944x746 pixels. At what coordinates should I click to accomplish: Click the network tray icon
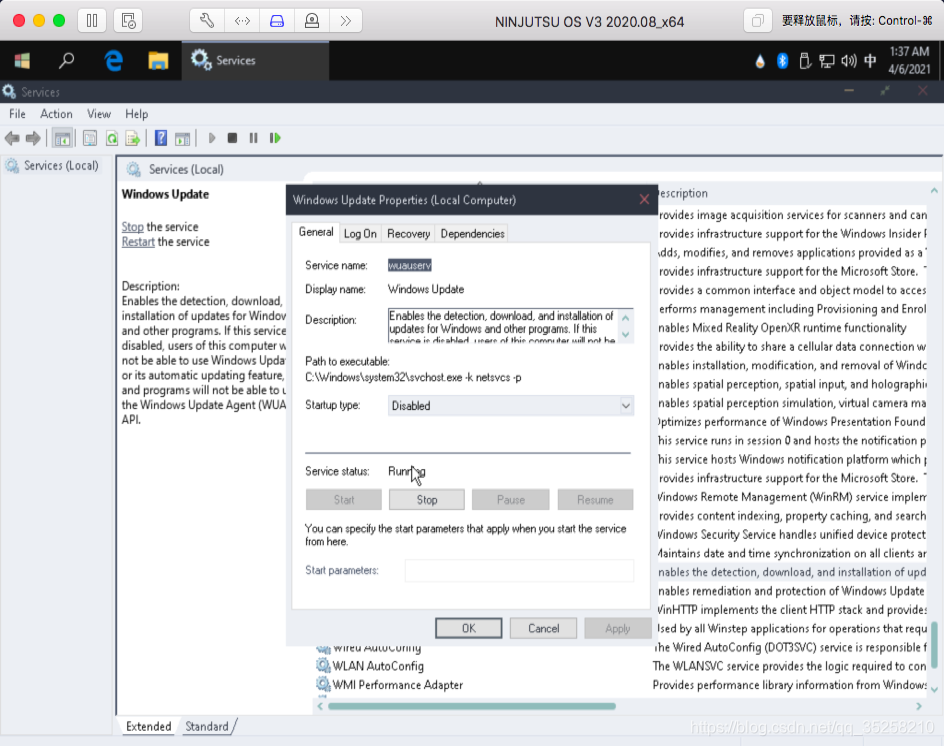(x=827, y=61)
